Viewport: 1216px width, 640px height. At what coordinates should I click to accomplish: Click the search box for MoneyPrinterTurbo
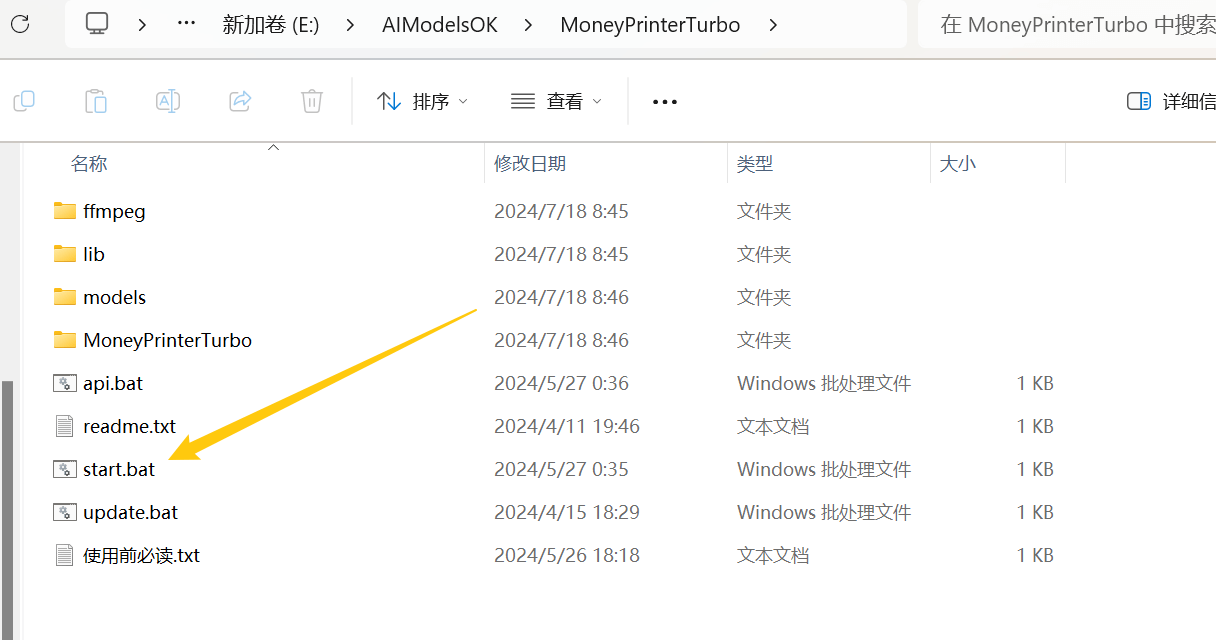[x=1067, y=25]
